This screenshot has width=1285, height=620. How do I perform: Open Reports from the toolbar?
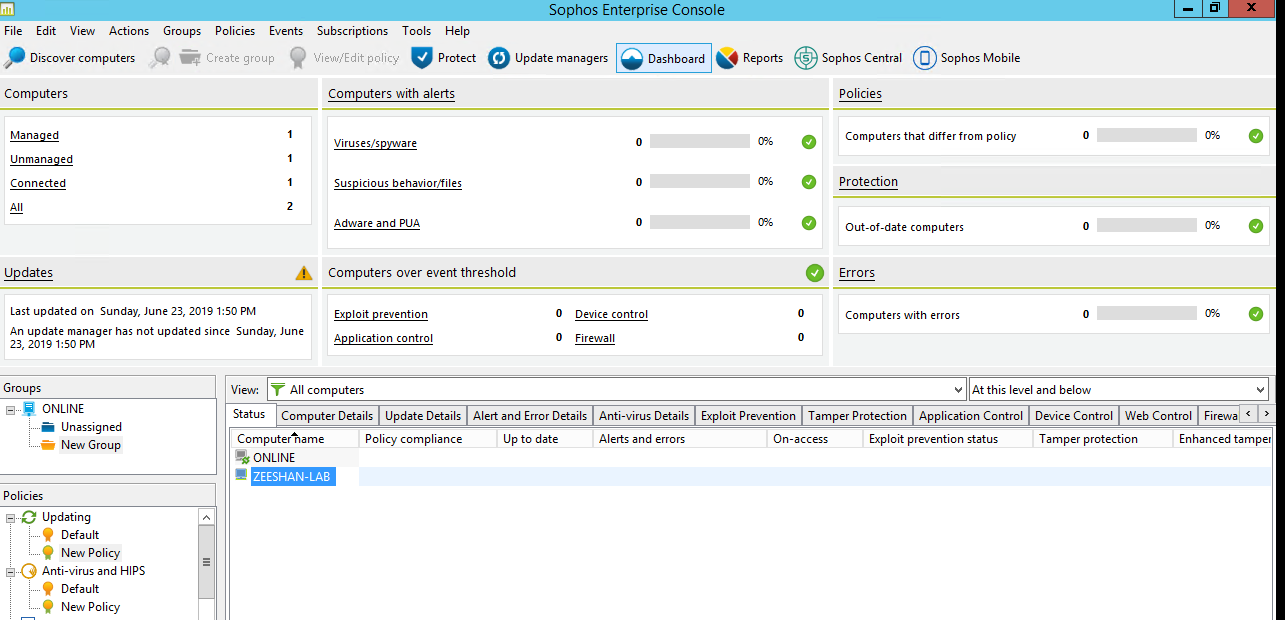pos(750,58)
